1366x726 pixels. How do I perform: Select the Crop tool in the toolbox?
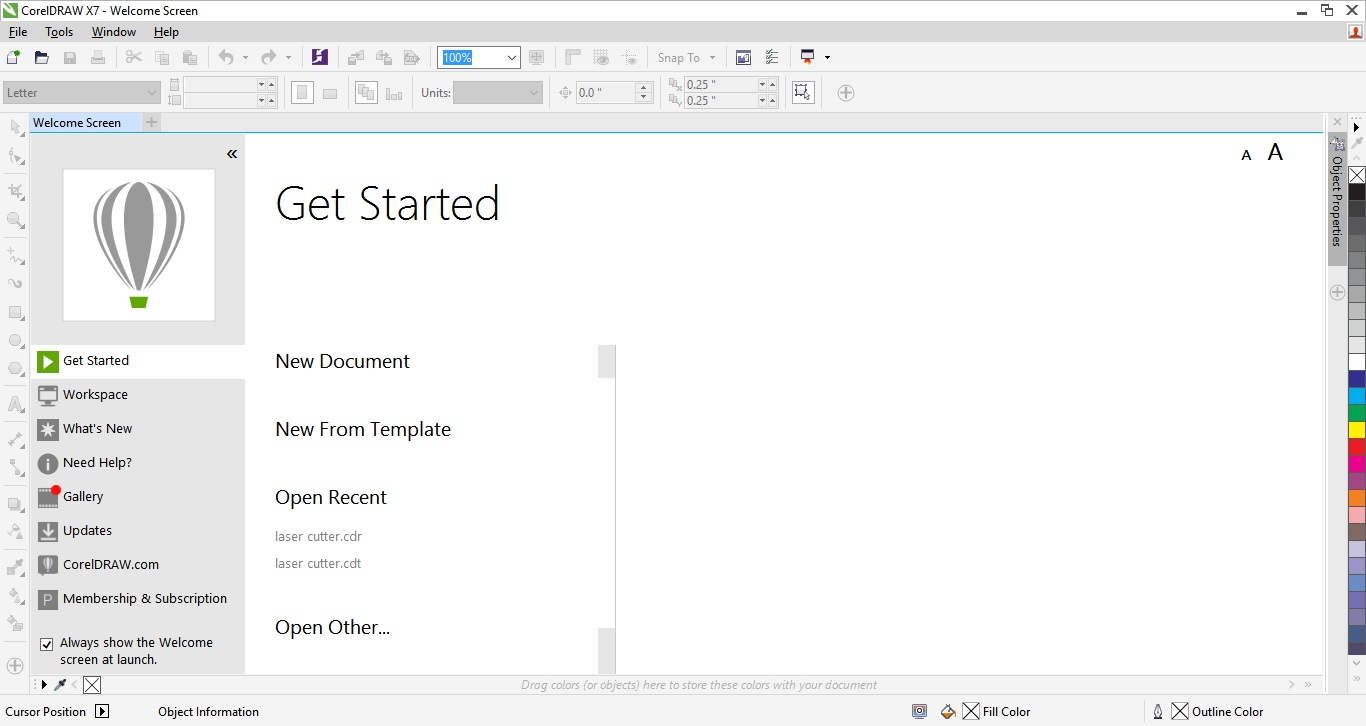tap(15, 190)
